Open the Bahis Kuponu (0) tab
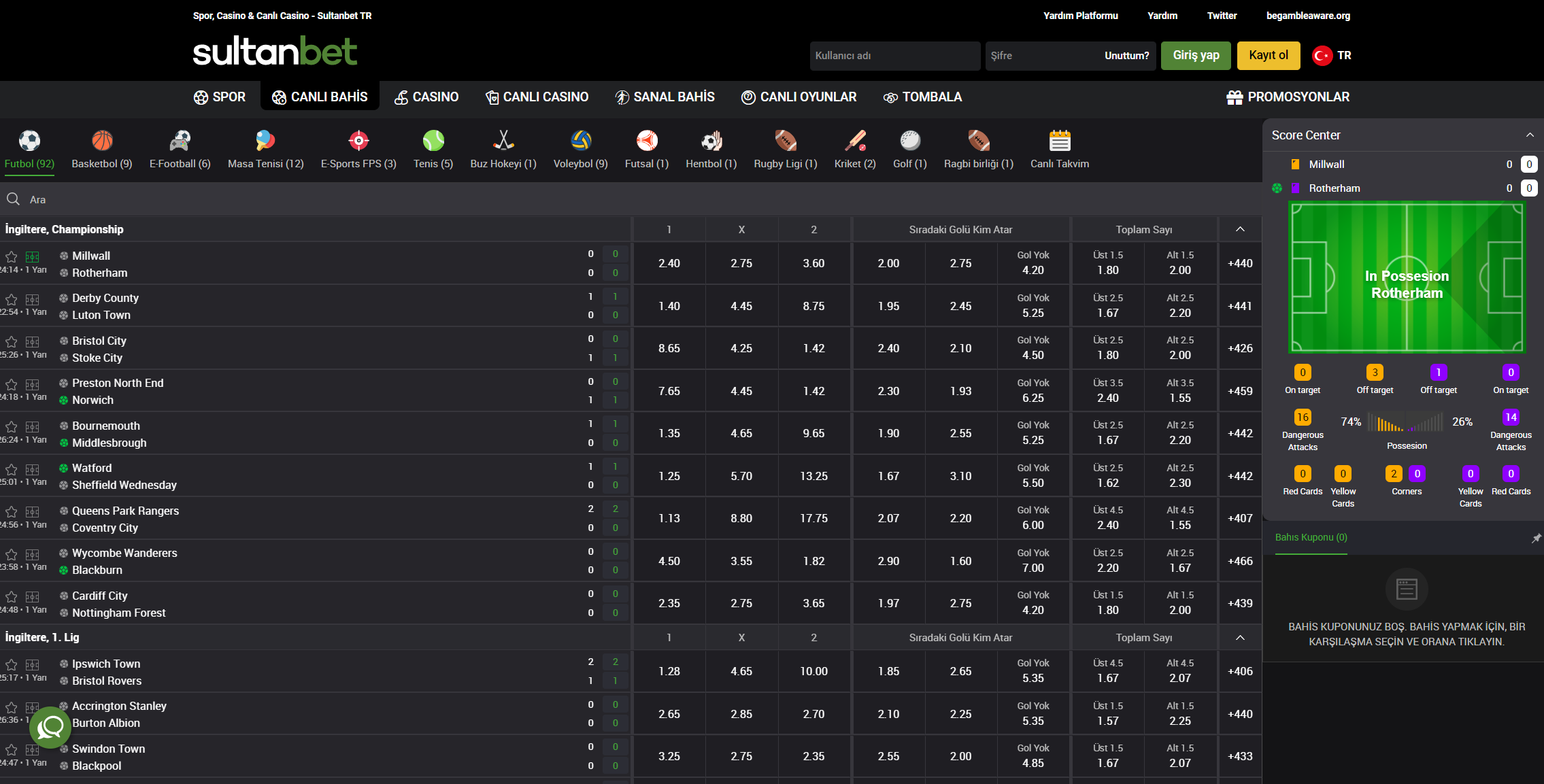The height and width of the screenshot is (784, 1544). pyautogui.click(x=1311, y=538)
